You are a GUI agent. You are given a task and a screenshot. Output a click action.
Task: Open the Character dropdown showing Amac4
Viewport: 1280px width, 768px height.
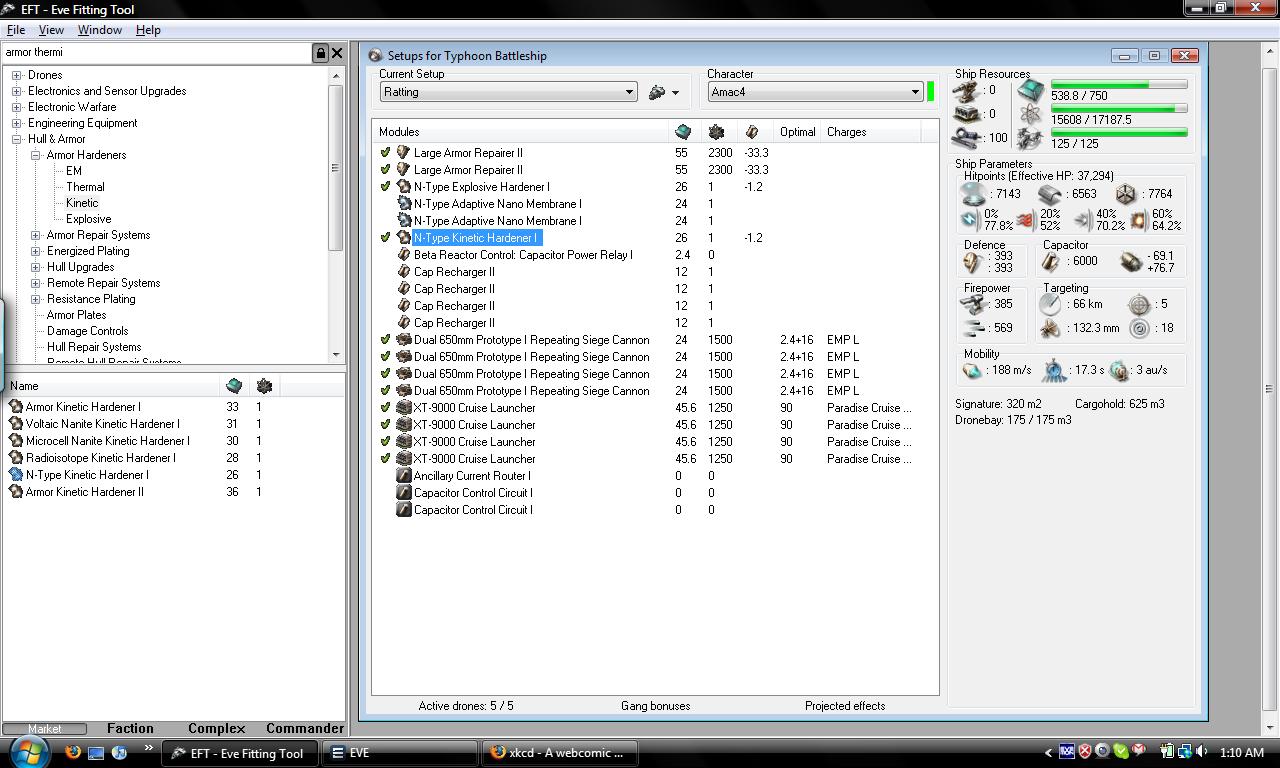(815, 92)
